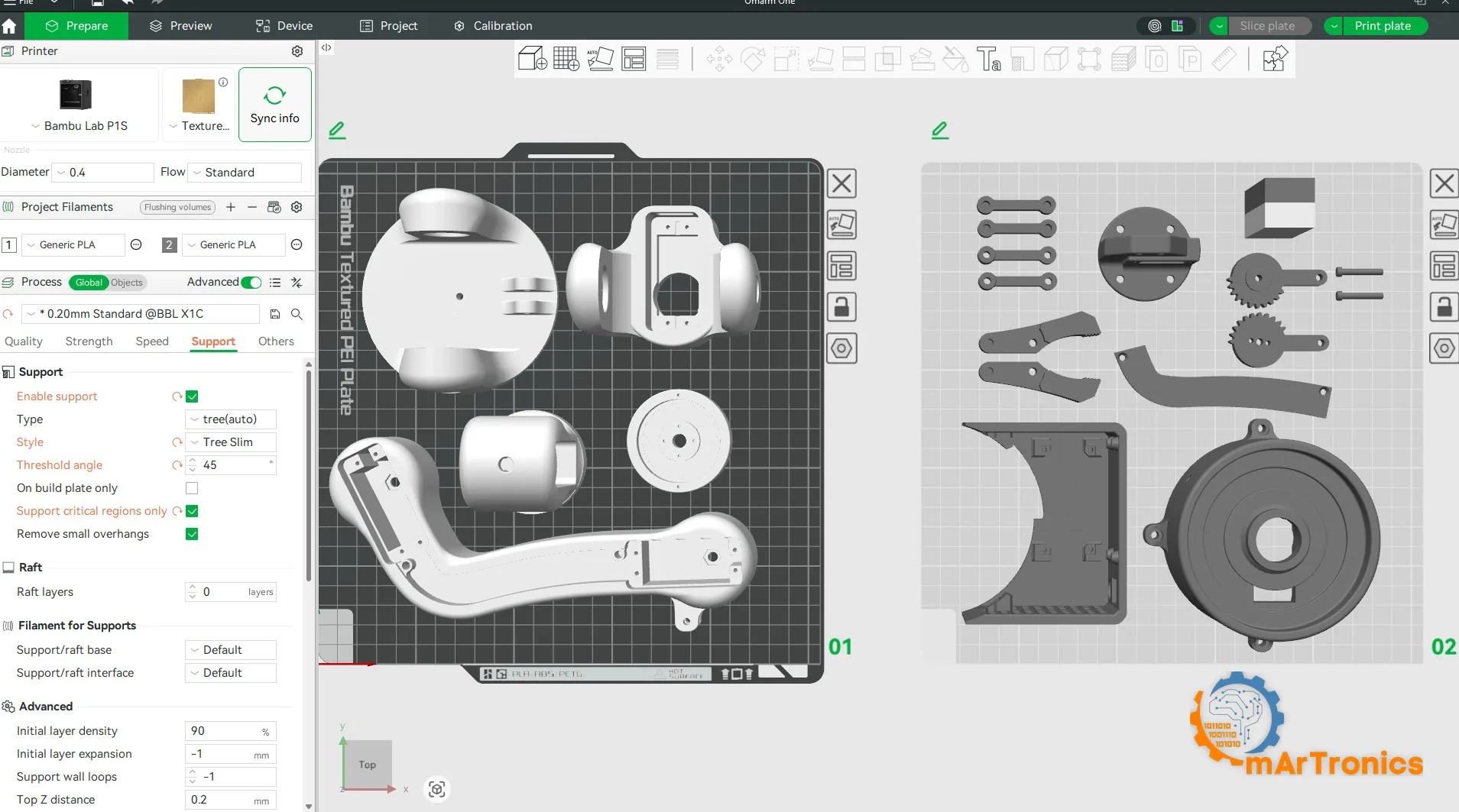Click the Seam painting cube icon
The height and width of the screenshot is (812, 1459).
1055,59
